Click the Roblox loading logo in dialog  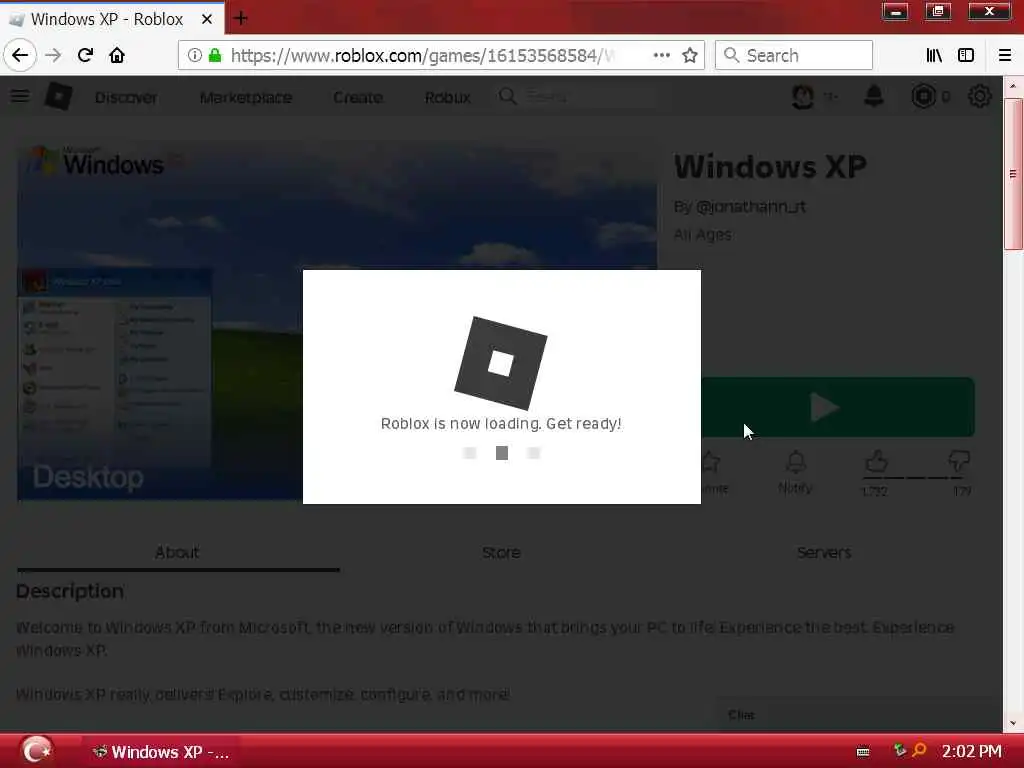501,363
